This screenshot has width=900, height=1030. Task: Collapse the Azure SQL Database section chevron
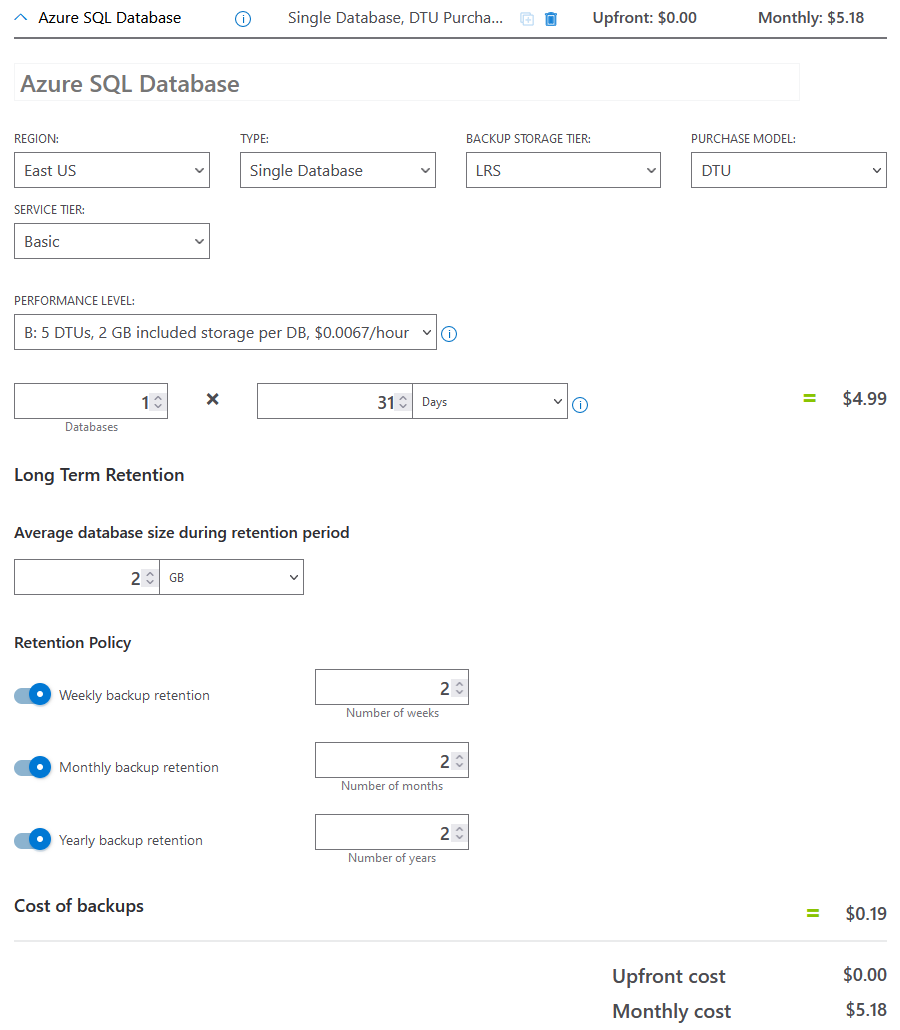coord(21,18)
